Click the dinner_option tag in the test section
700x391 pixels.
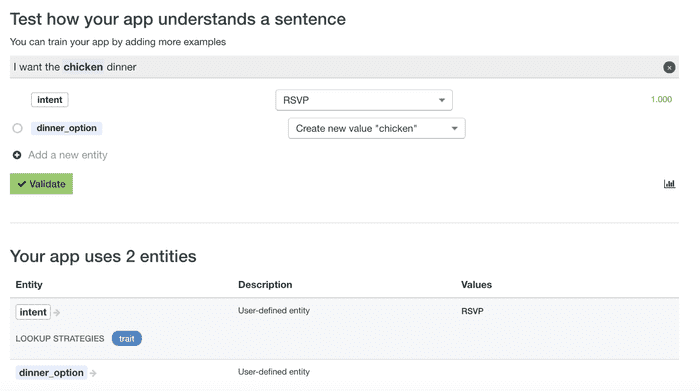pyautogui.click(x=67, y=128)
